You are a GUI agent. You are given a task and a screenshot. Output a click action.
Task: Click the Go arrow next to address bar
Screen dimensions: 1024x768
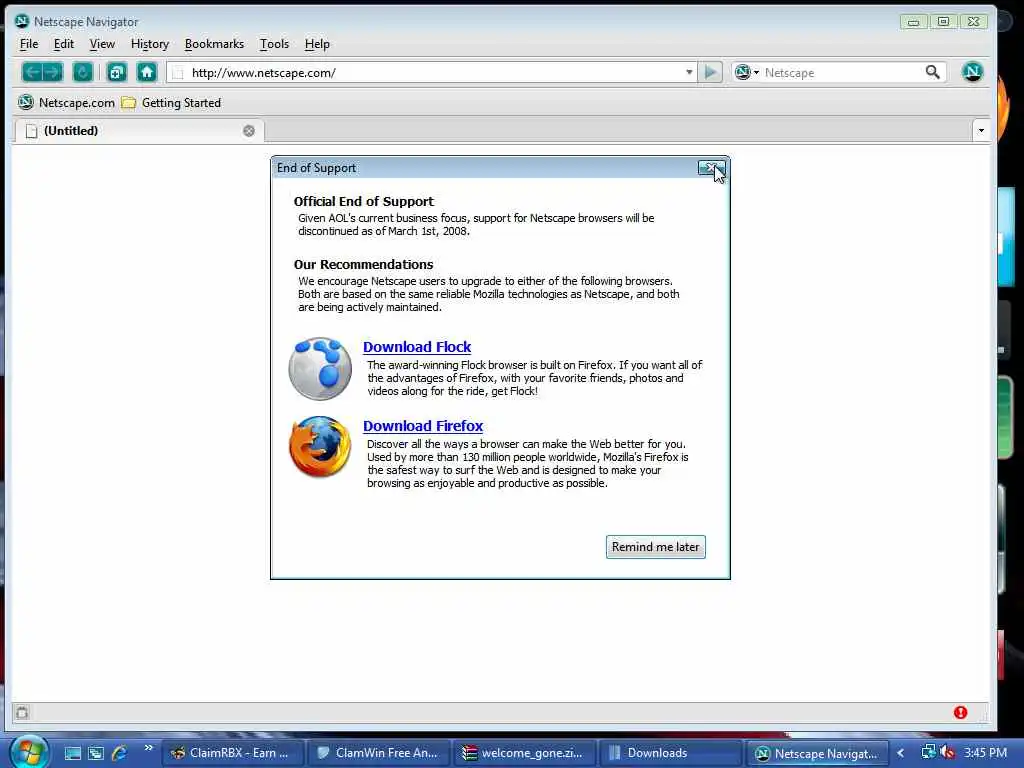coord(711,72)
